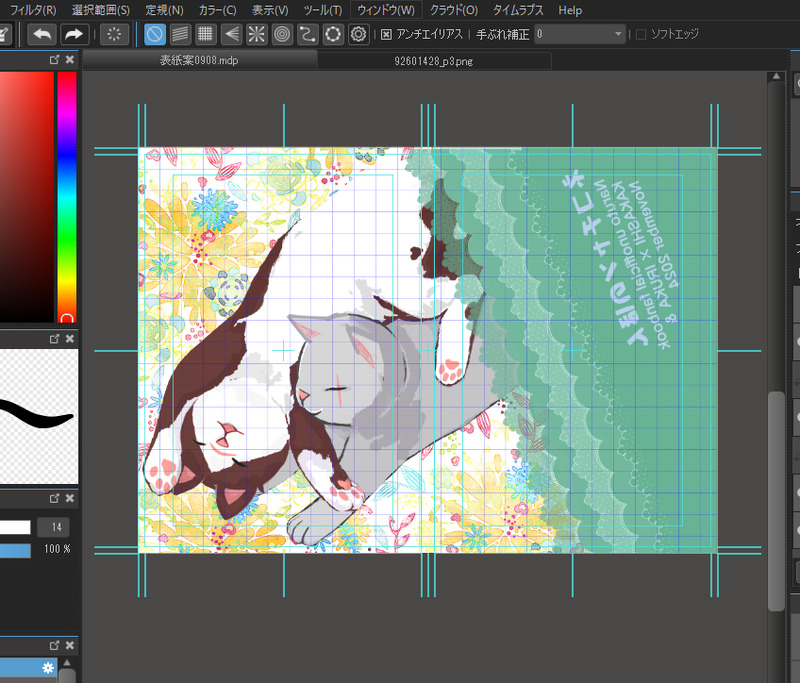Select the ellipse snap icon
The image size is (800, 683).
[x=333, y=35]
